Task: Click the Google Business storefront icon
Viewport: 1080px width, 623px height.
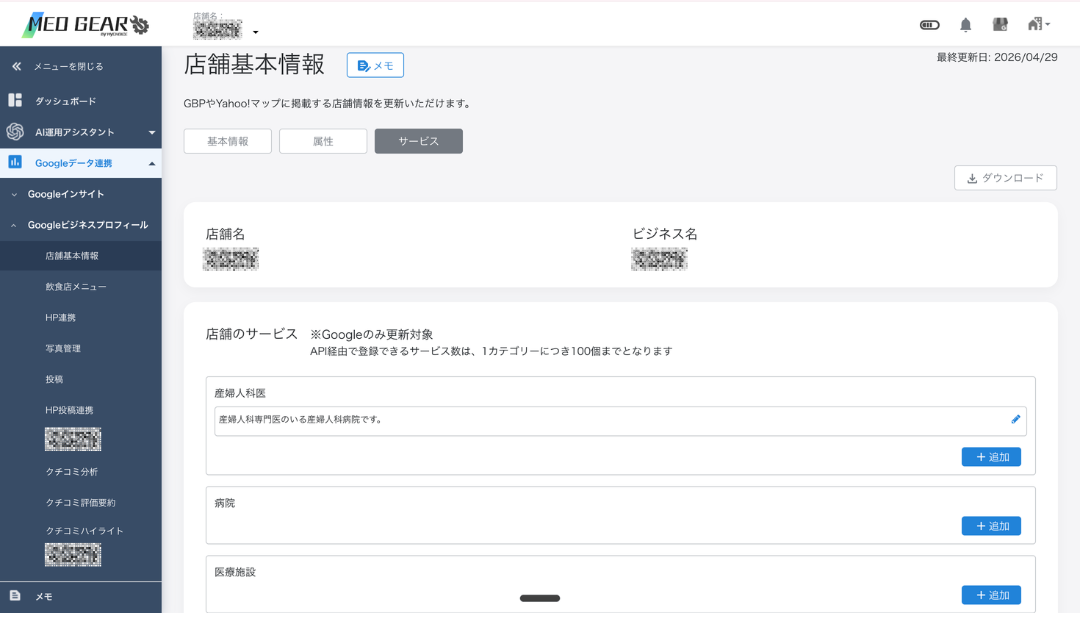Action: tap(1000, 25)
